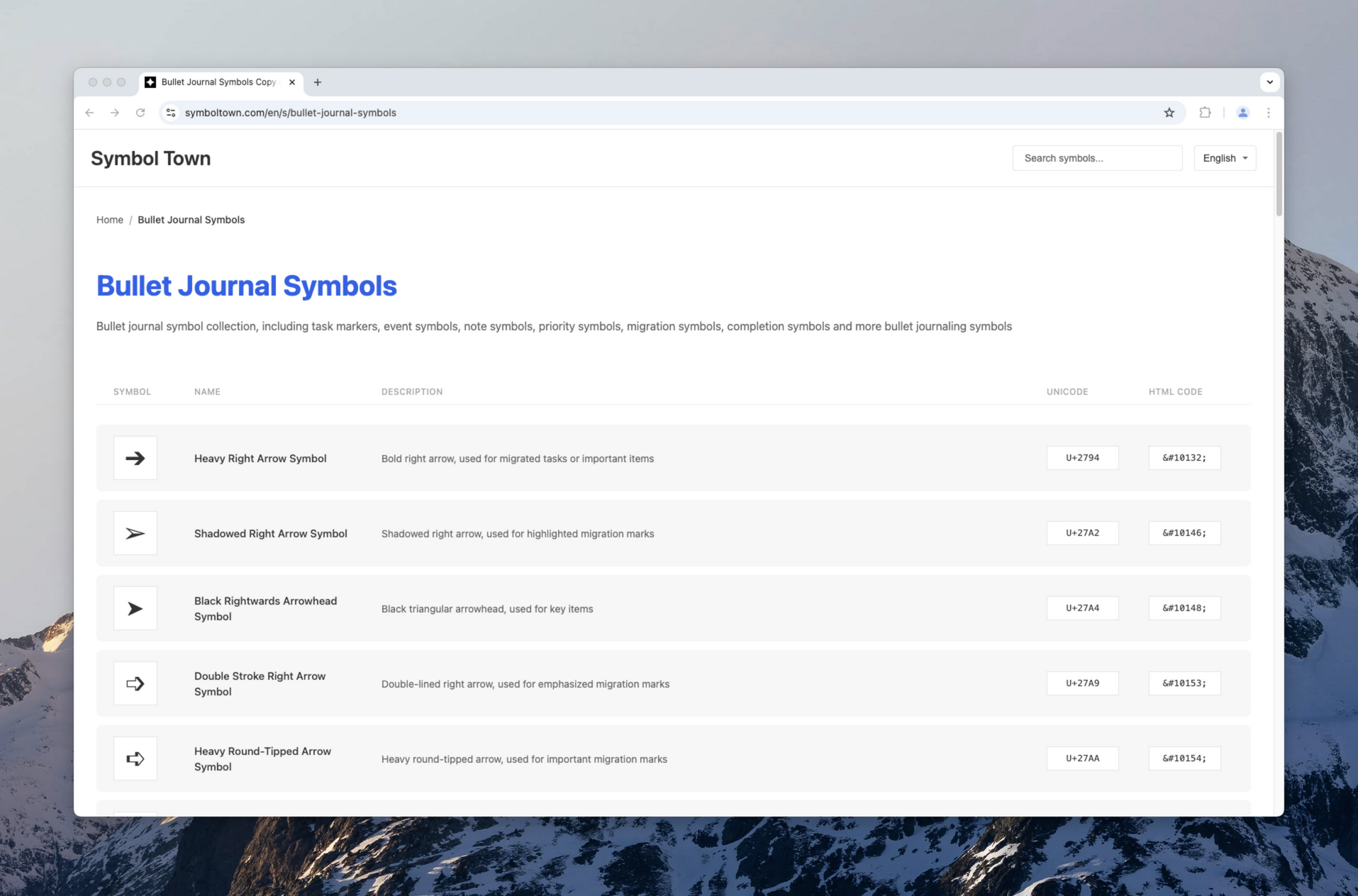Copy Unicode U+27A9
Screen dimensions: 1358x896
tap(1082, 683)
